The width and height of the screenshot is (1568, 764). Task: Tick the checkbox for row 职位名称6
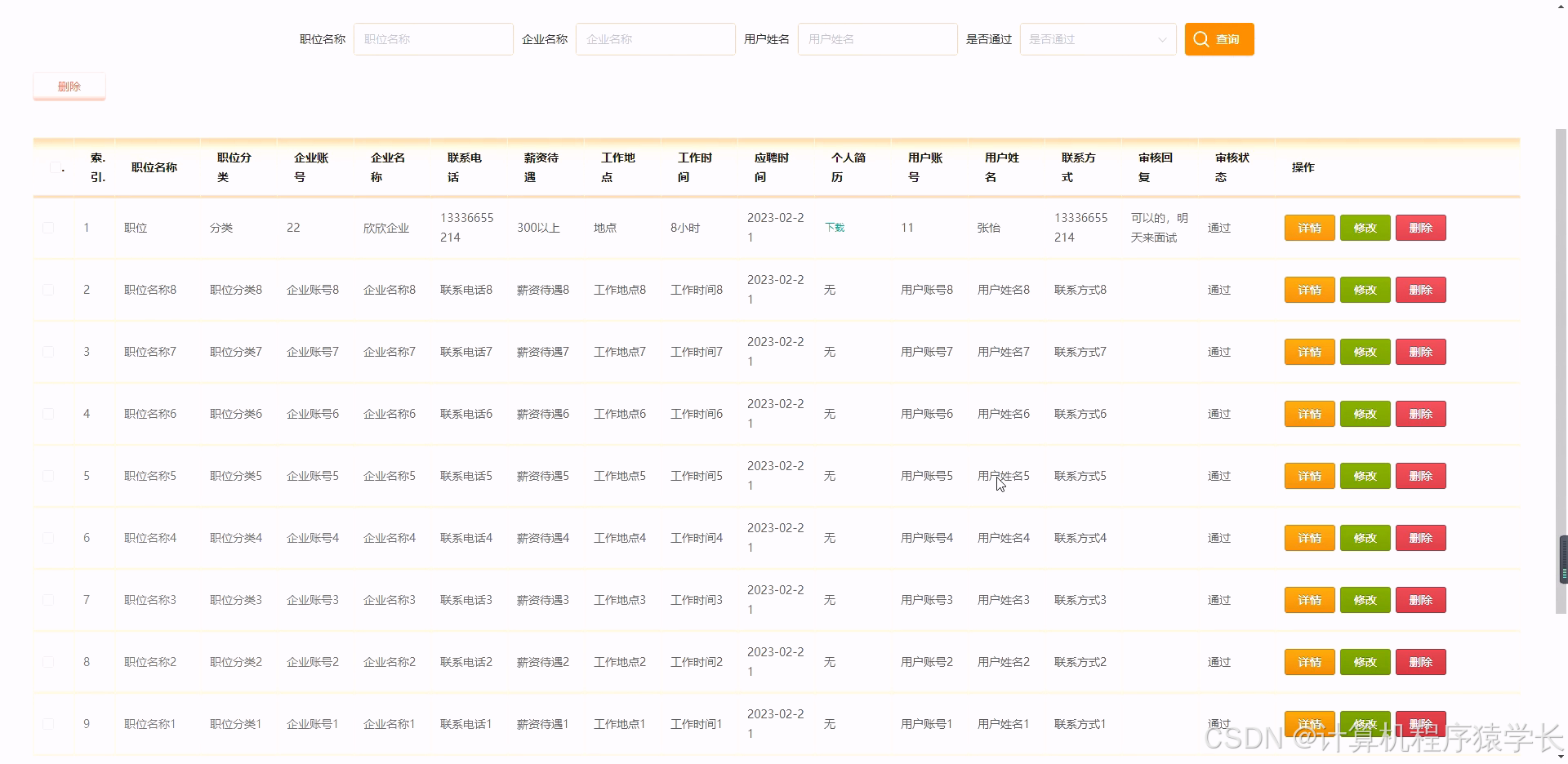click(x=48, y=414)
